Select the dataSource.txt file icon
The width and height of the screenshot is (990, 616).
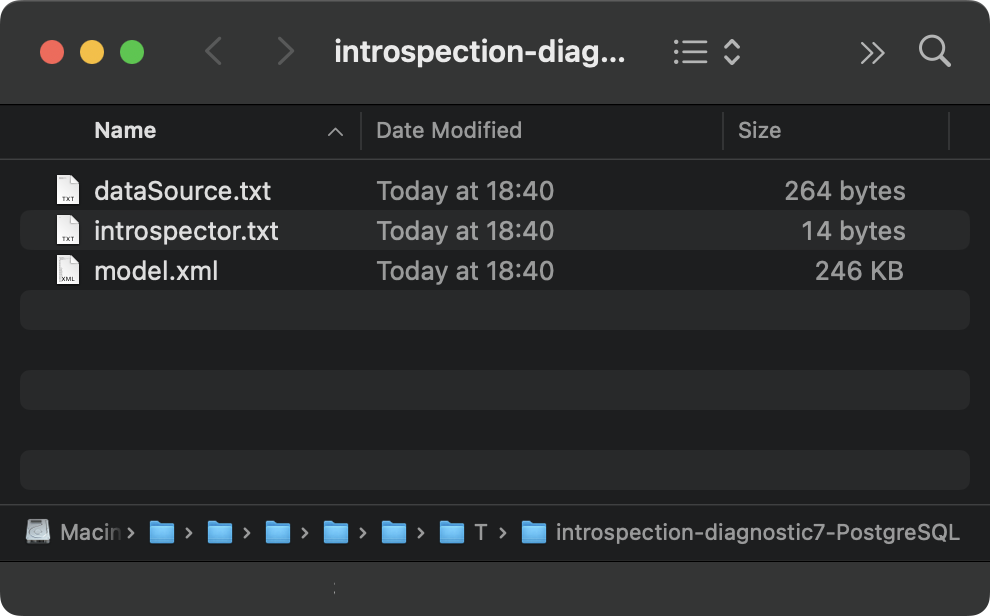[x=67, y=190]
